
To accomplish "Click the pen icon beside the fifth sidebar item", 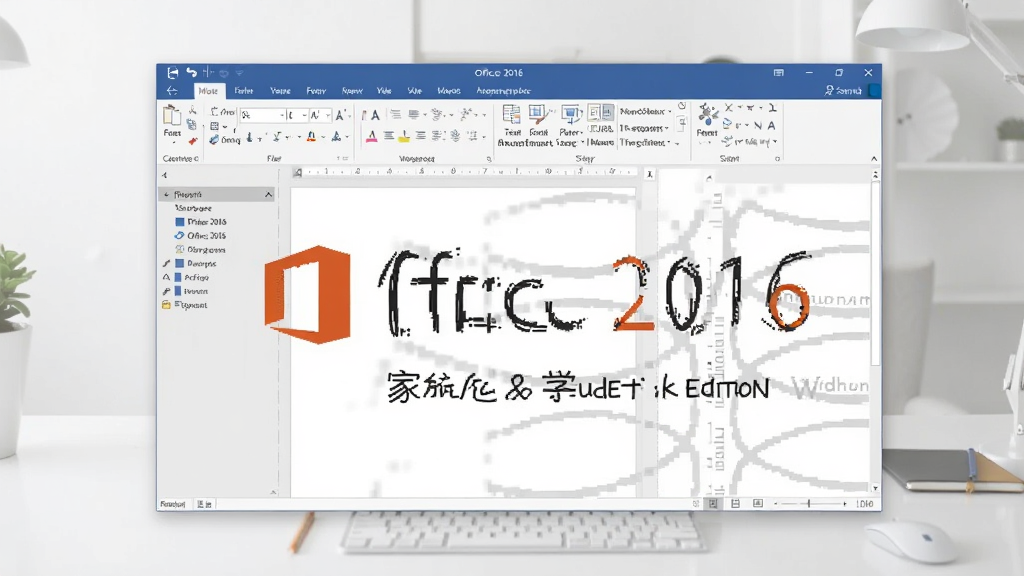I will [x=167, y=263].
